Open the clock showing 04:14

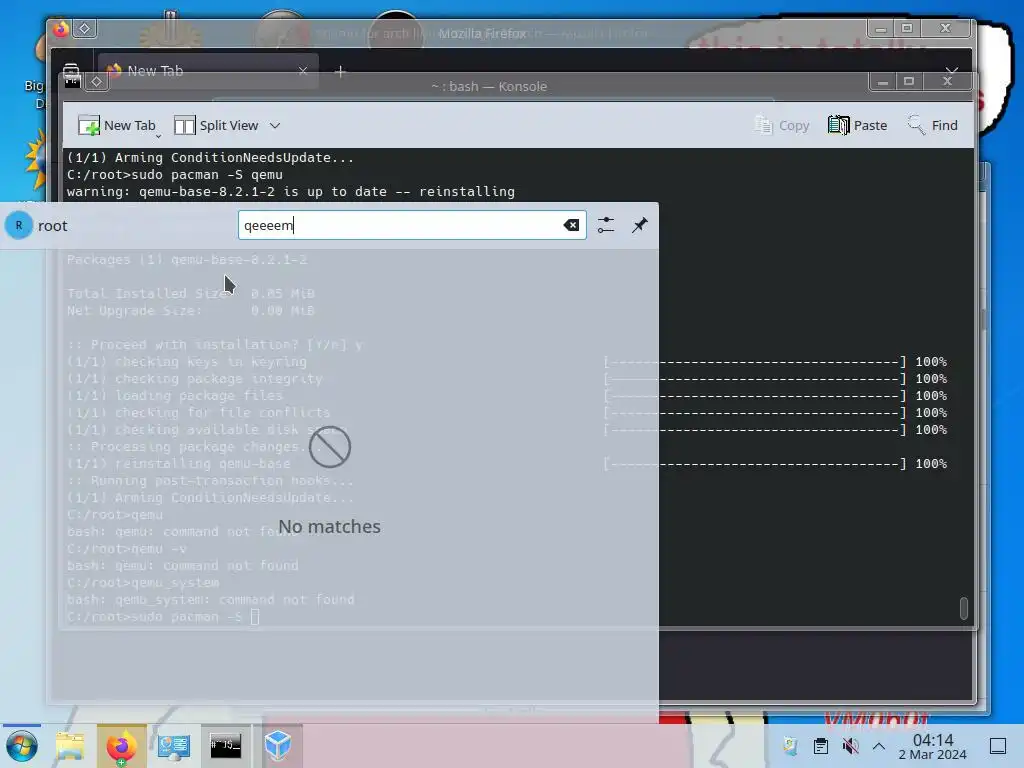coord(933,746)
